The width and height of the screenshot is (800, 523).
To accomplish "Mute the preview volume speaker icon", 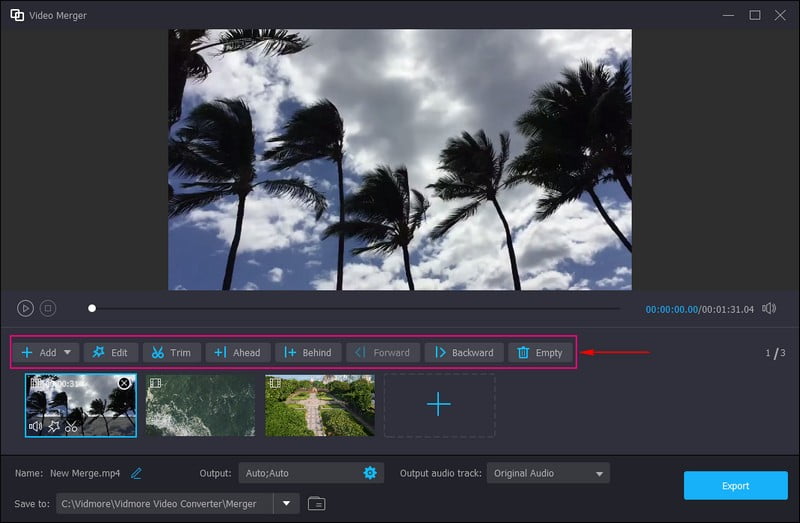I will tap(769, 309).
